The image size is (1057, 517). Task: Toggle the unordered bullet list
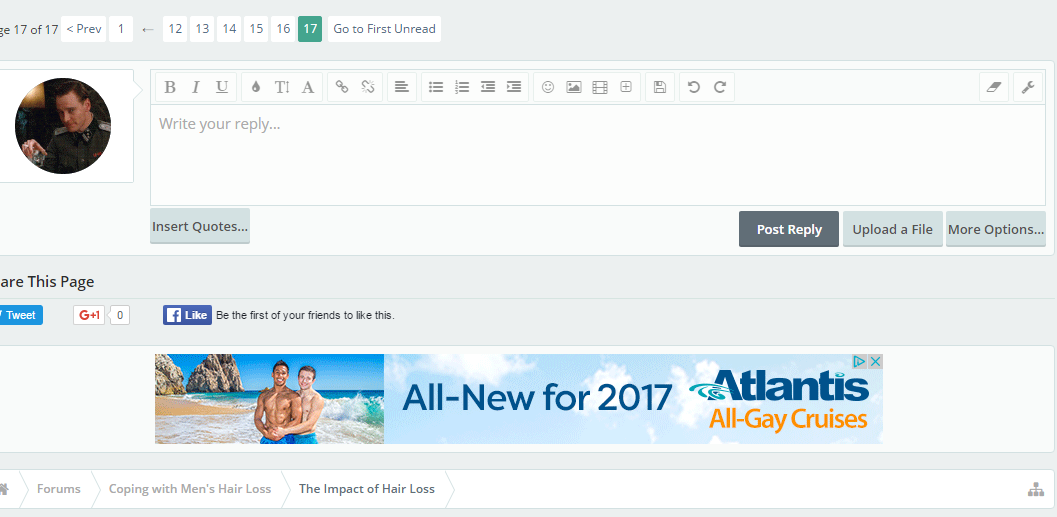pos(436,87)
